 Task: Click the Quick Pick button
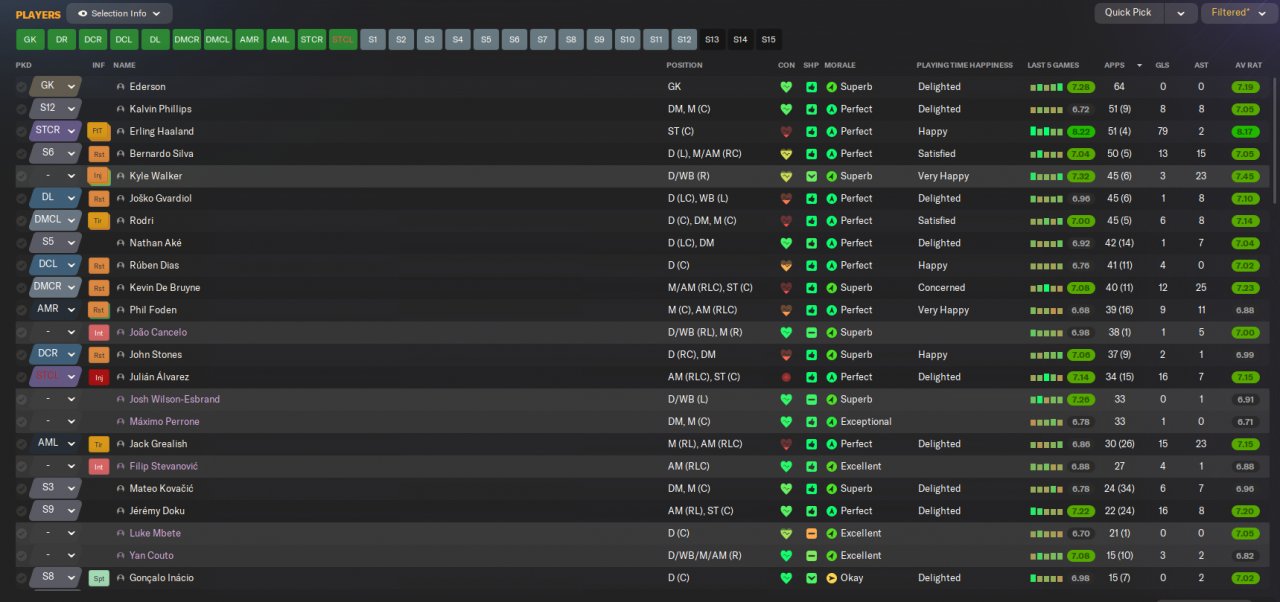coord(1129,13)
